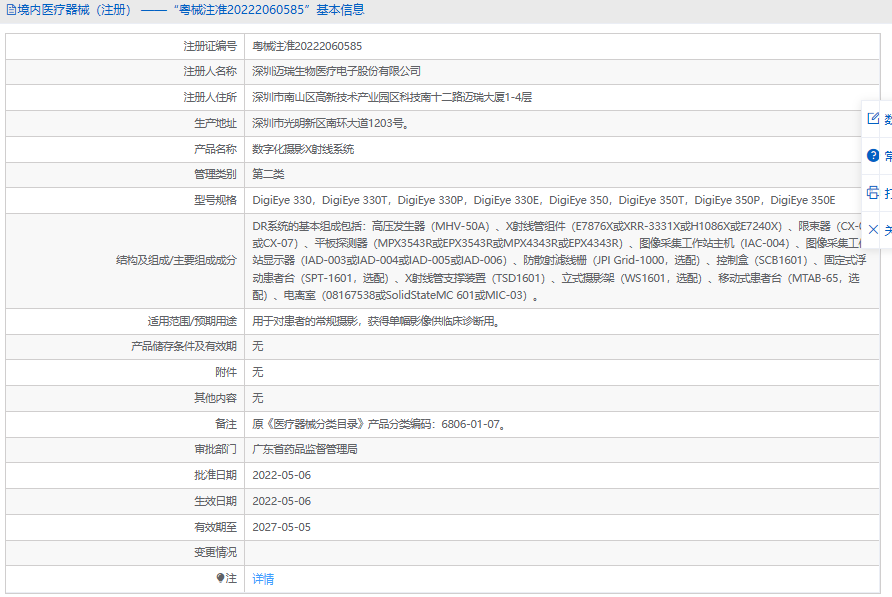Click the 注册人名称 row label

tap(210, 71)
